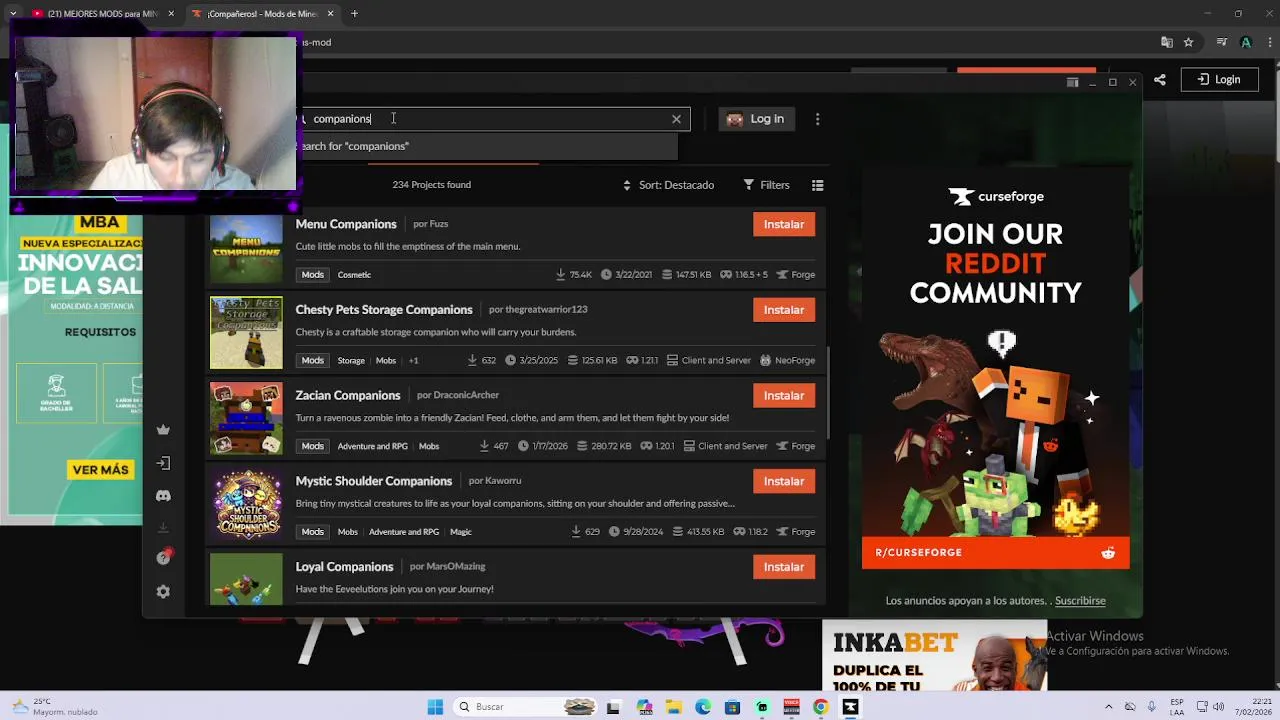
Task: Click author thegreatwarrior123
Action: point(546,310)
